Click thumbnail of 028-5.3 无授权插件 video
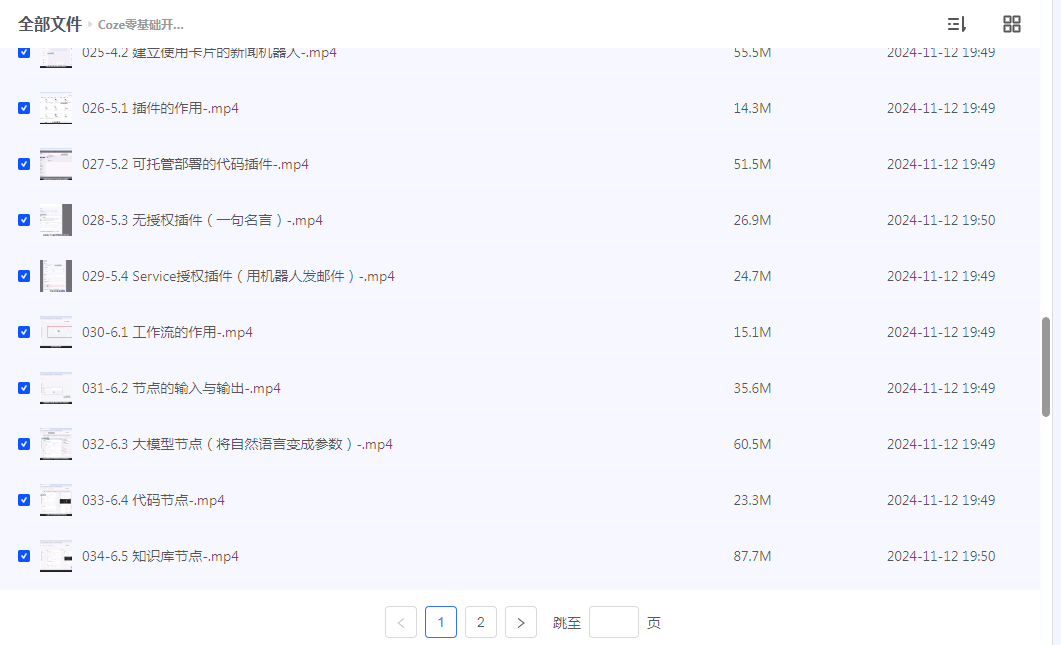 [56, 220]
